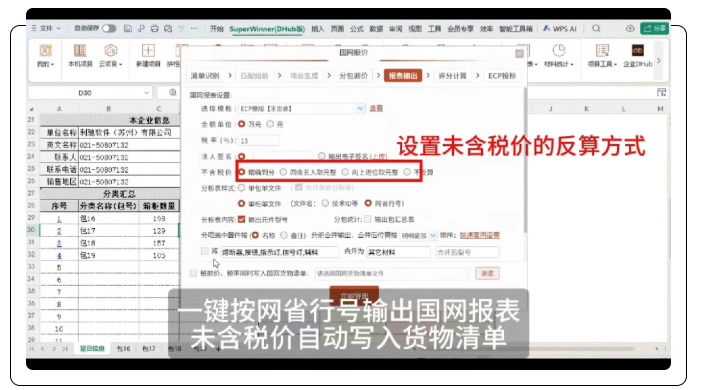Click the red link beside the template dropdown
The image size is (709, 390).
tap(376, 108)
